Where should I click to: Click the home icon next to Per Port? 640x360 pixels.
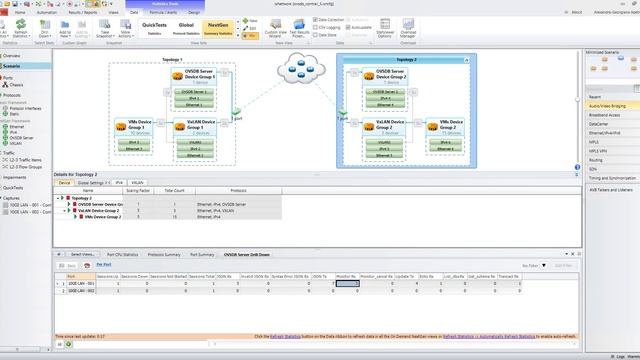pos(87,265)
